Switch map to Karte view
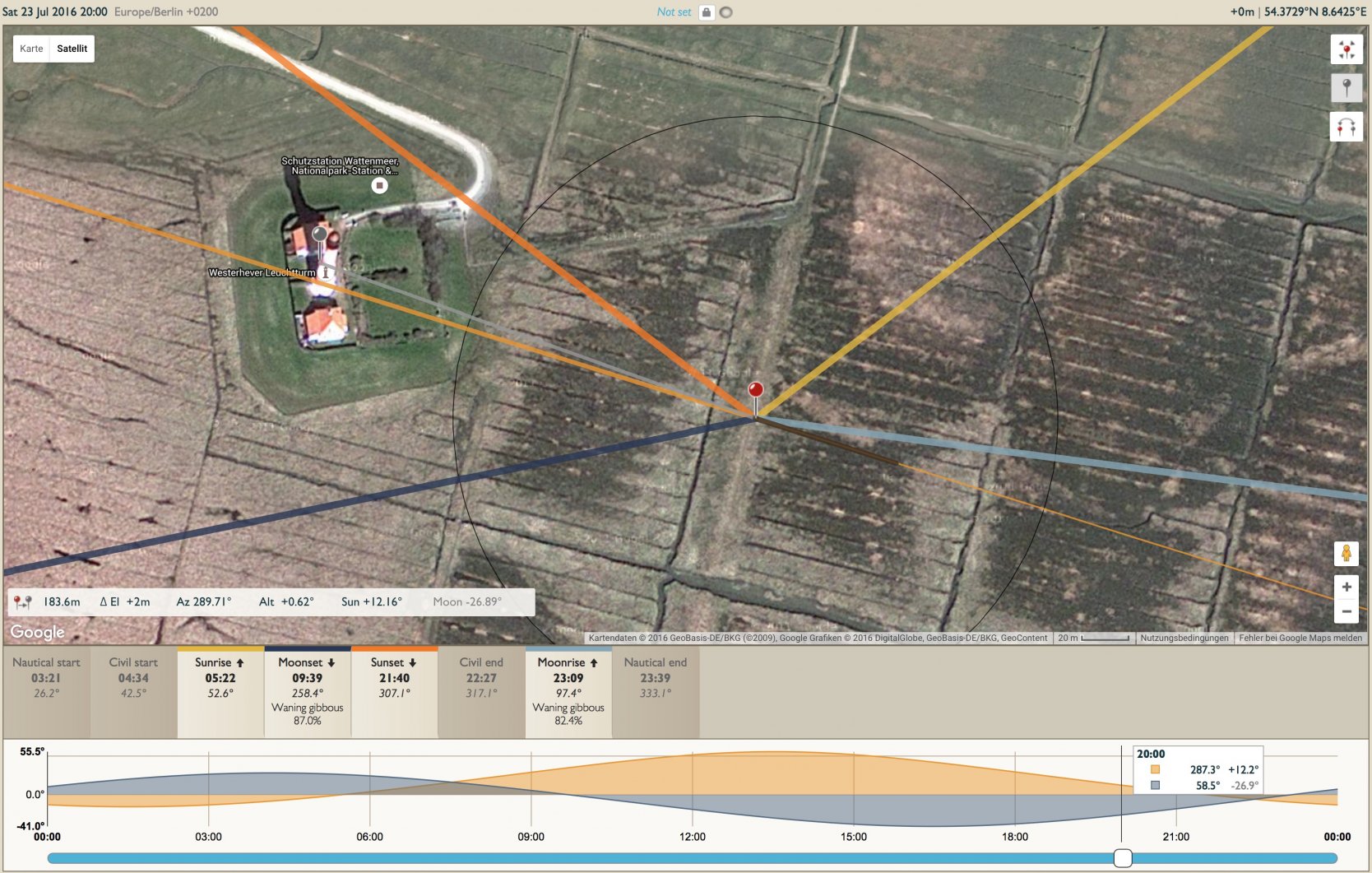Image resolution: width=1372 pixels, height=873 pixels. tap(31, 49)
